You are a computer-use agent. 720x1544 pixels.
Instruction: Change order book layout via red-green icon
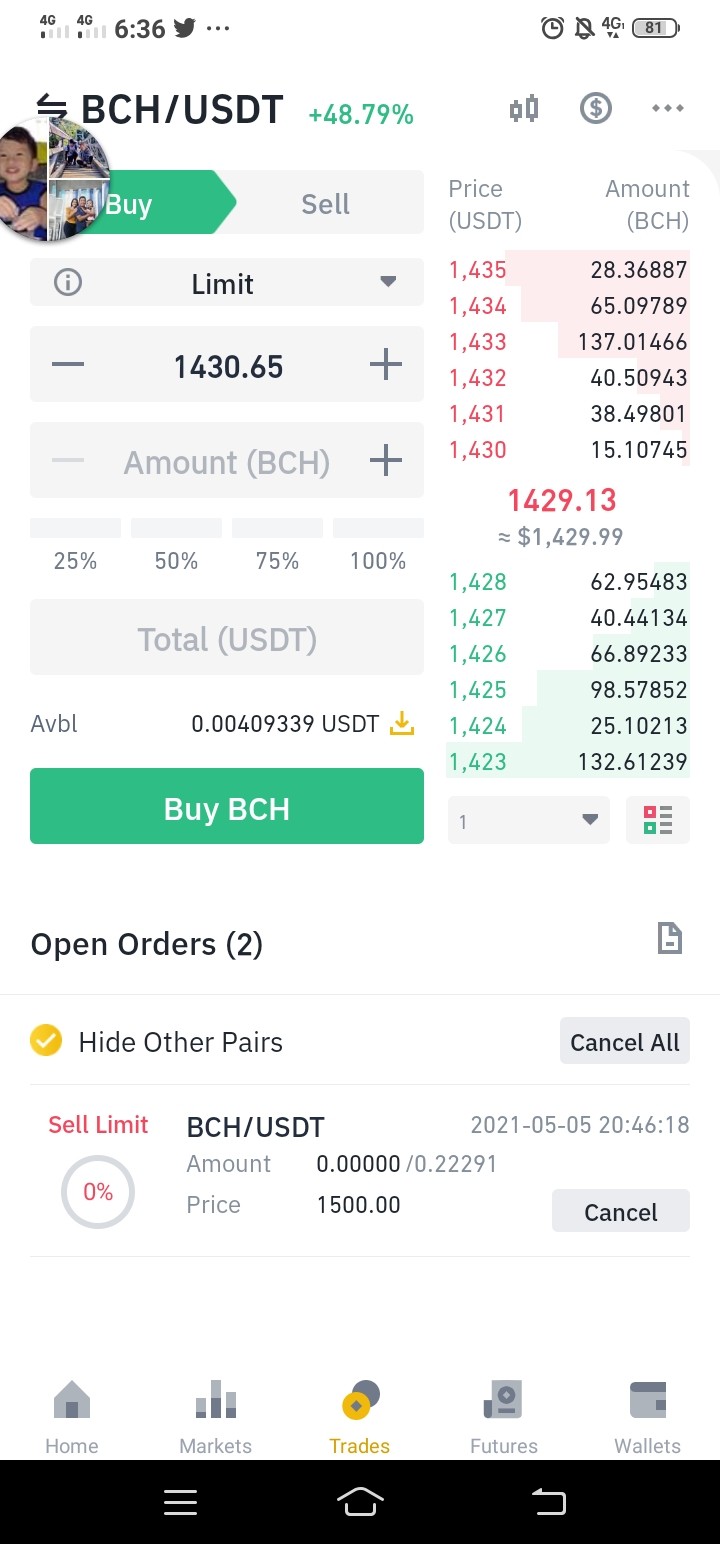pyautogui.click(x=658, y=820)
